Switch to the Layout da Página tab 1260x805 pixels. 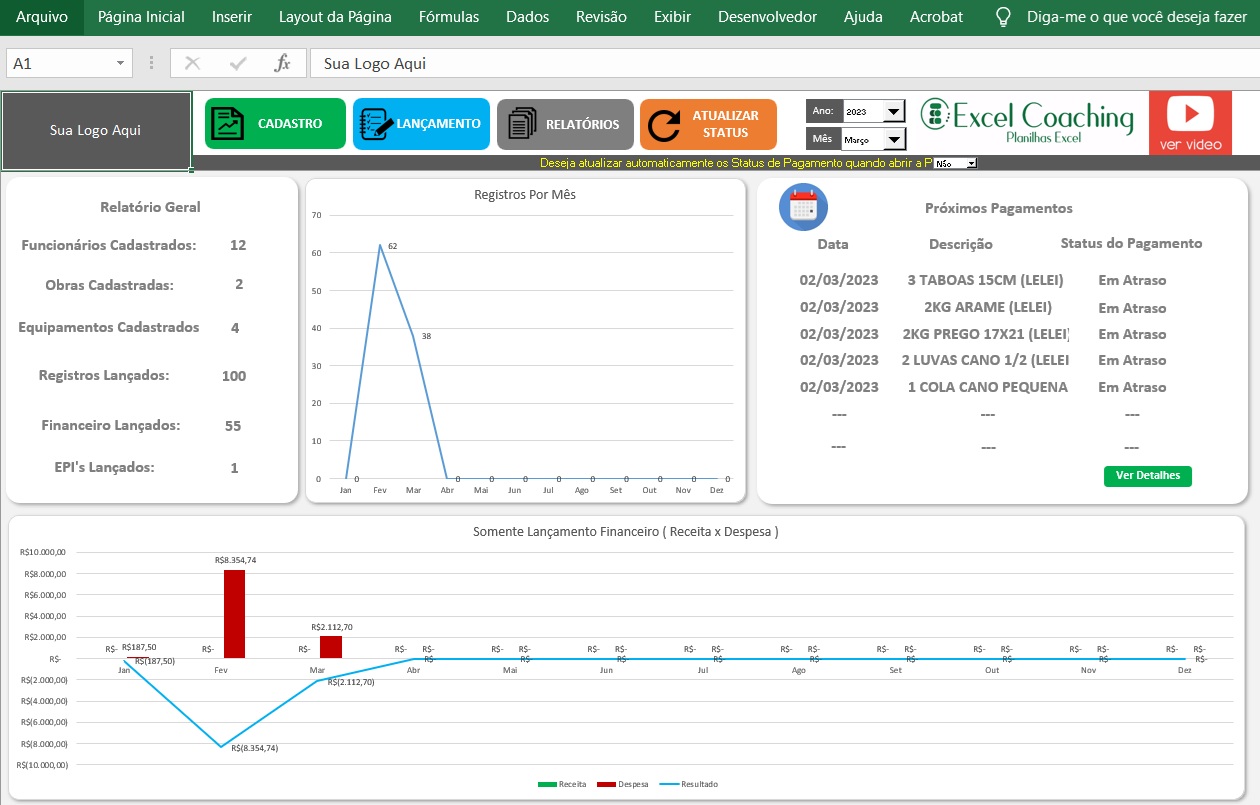(335, 17)
